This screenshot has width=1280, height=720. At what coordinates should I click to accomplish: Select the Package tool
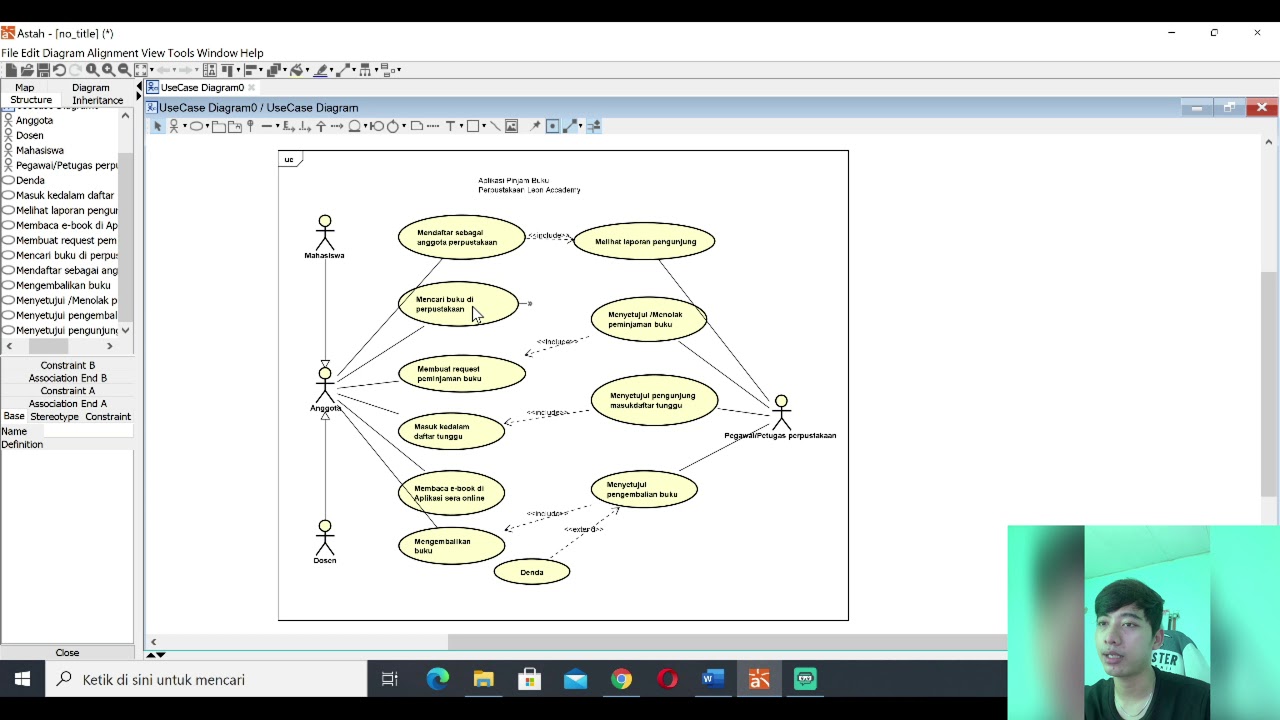tap(218, 126)
